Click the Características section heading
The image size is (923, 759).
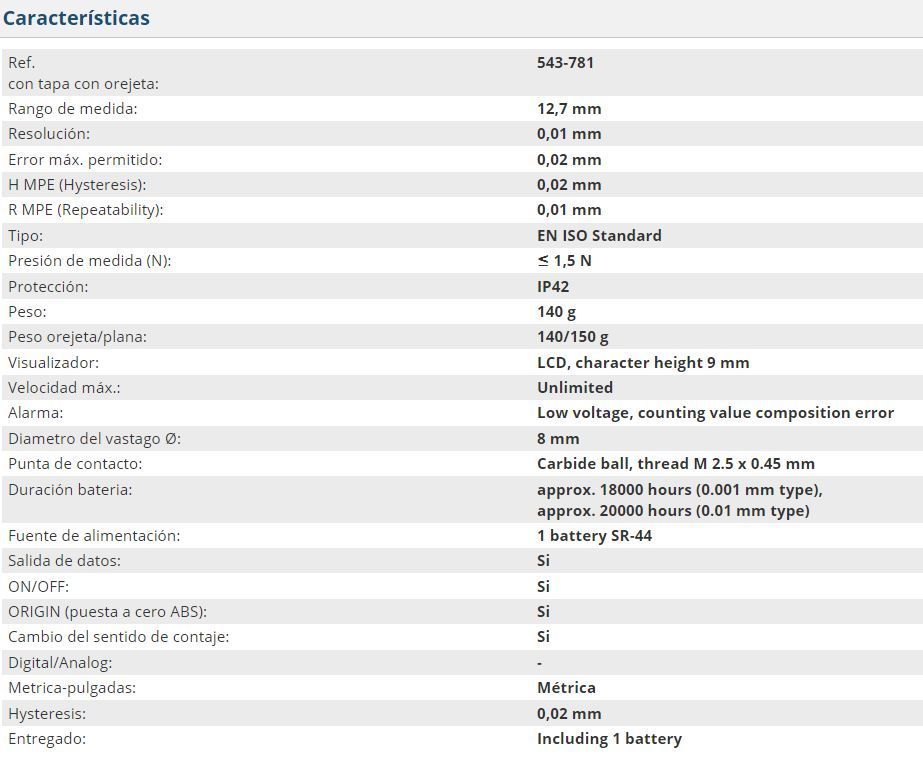[76, 18]
